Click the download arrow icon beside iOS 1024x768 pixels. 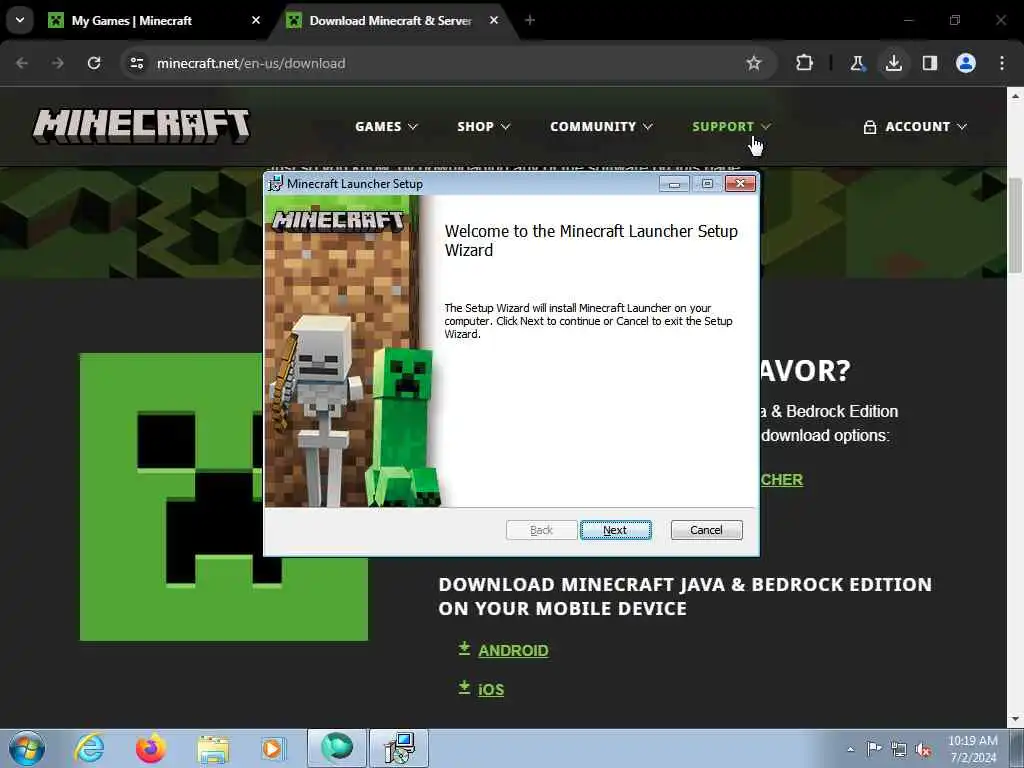tap(464, 687)
